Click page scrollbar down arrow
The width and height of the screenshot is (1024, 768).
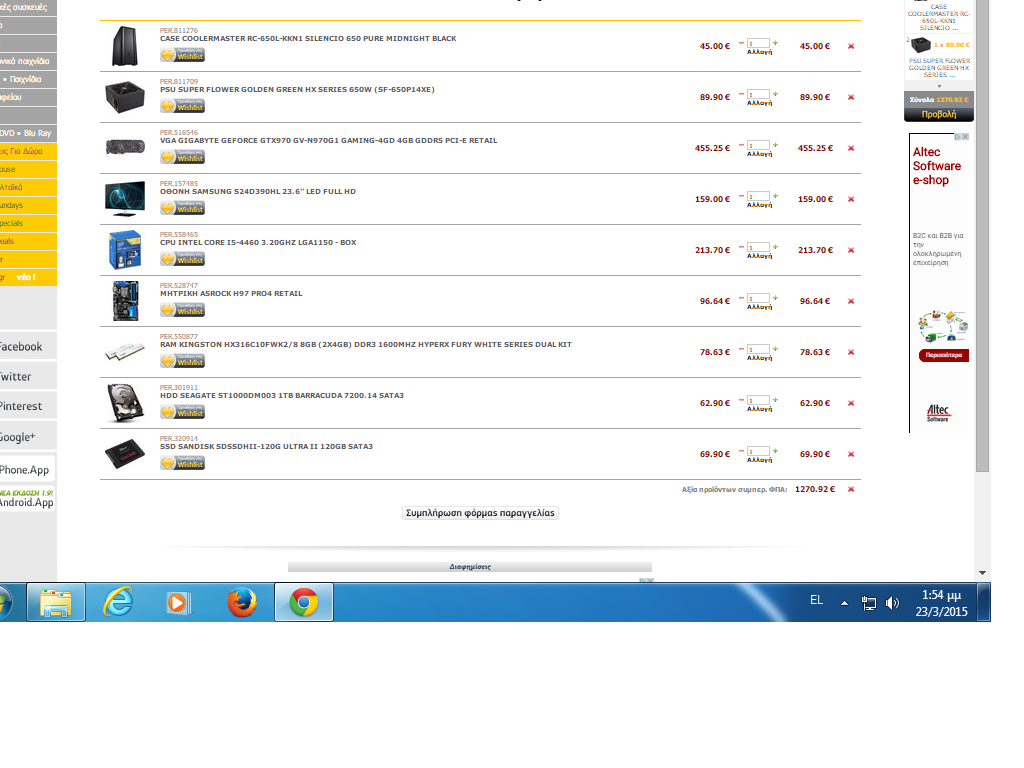pyautogui.click(x=982, y=573)
